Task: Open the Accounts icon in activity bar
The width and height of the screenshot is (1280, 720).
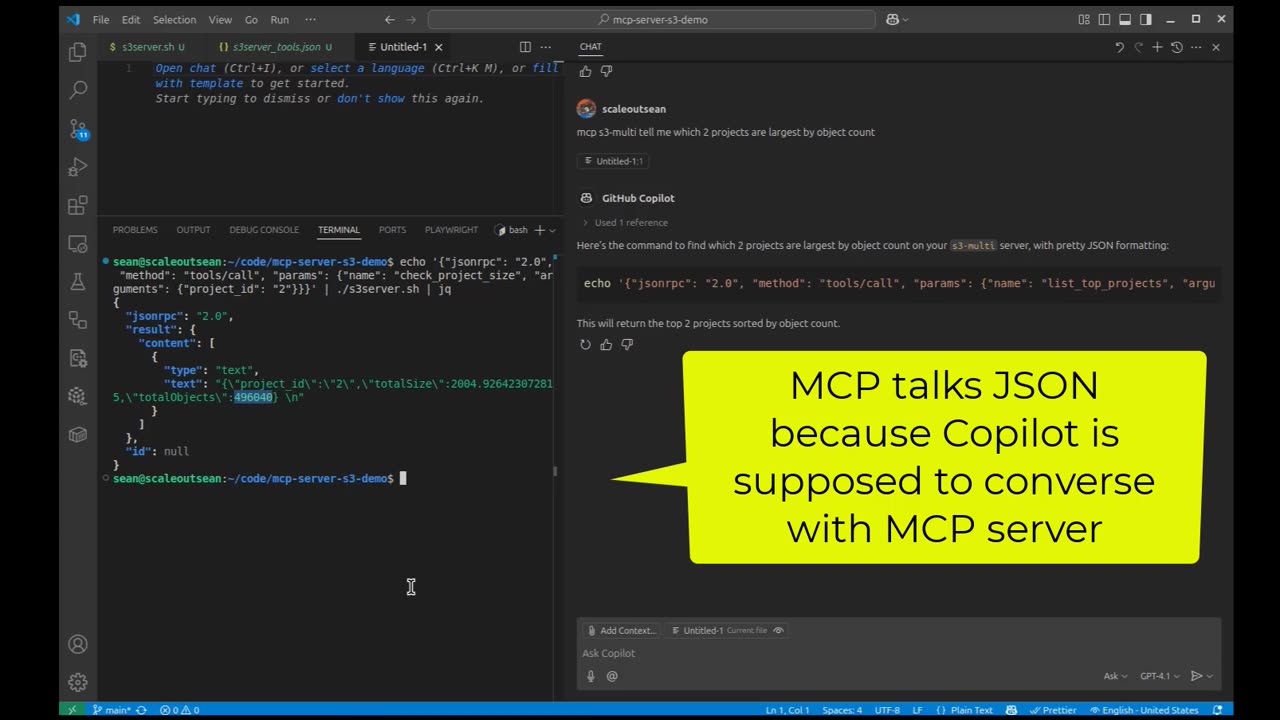Action: pyautogui.click(x=77, y=645)
